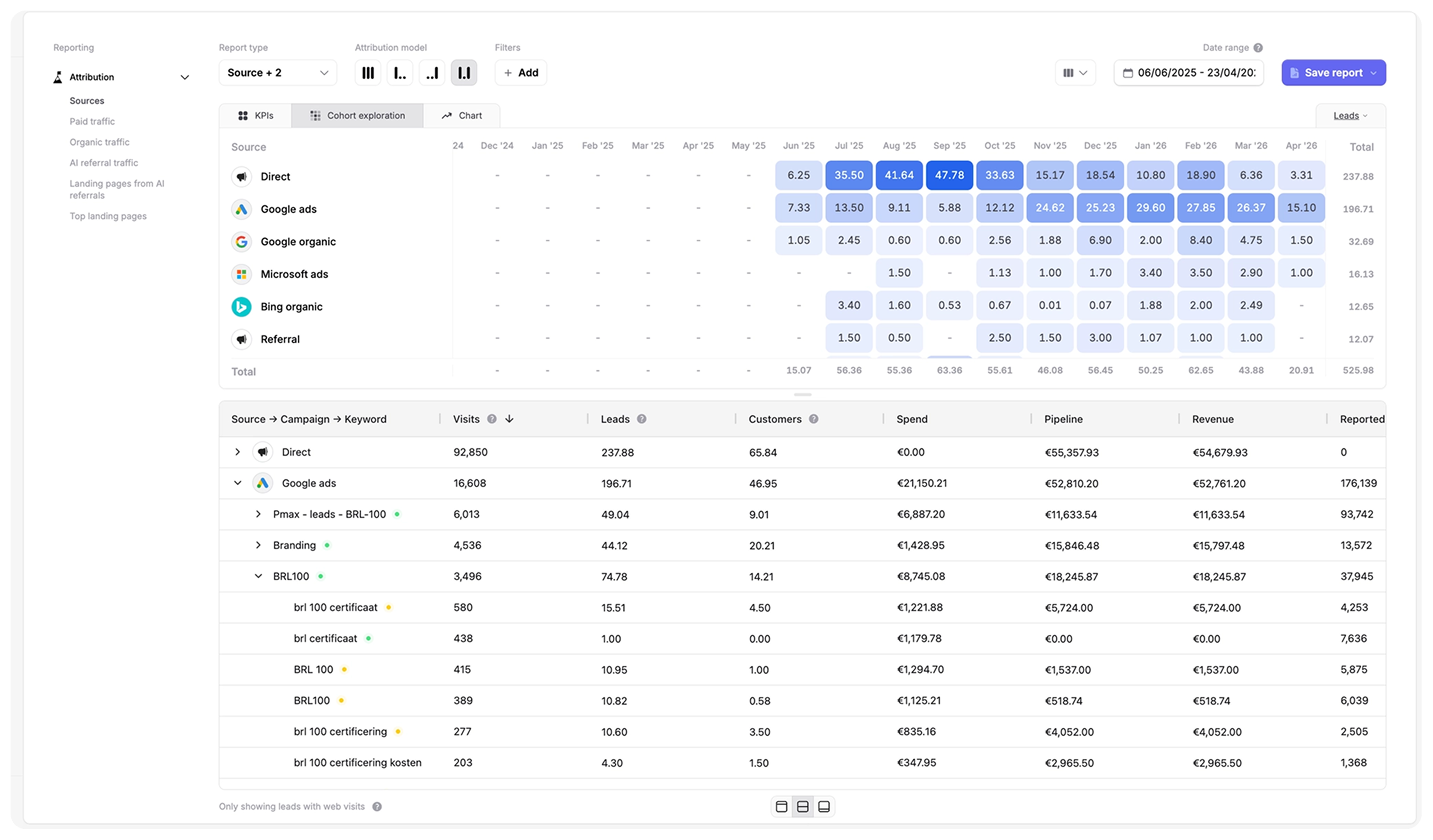Open the Chart tab
This screenshot has height=840, width=1433.
coord(462,116)
